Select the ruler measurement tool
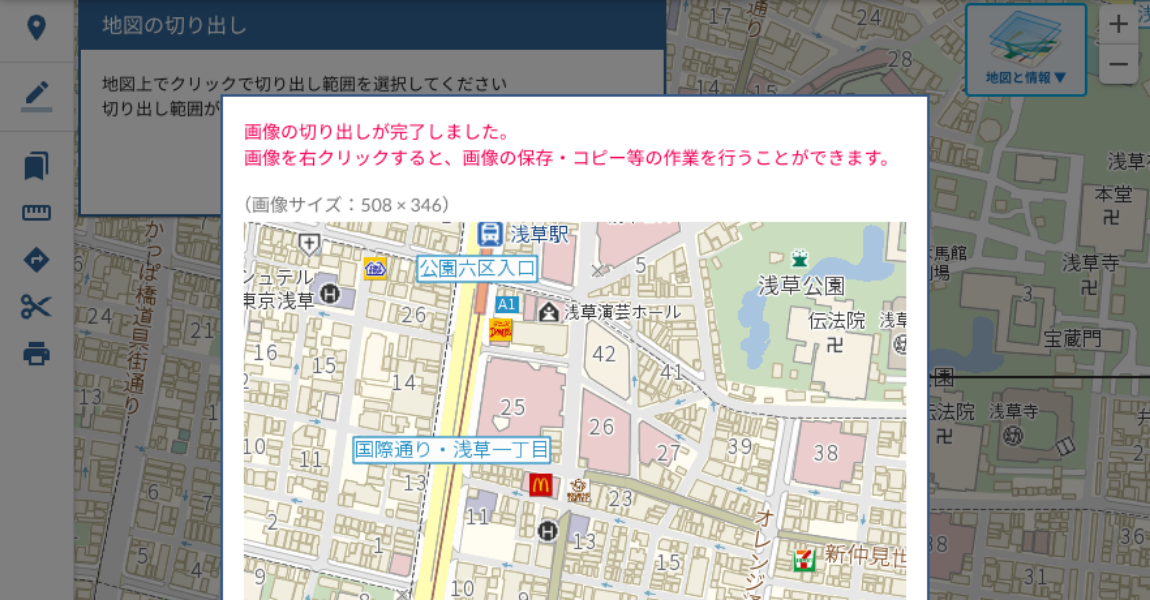This screenshot has height=600, width=1150. (x=37, y=213)
